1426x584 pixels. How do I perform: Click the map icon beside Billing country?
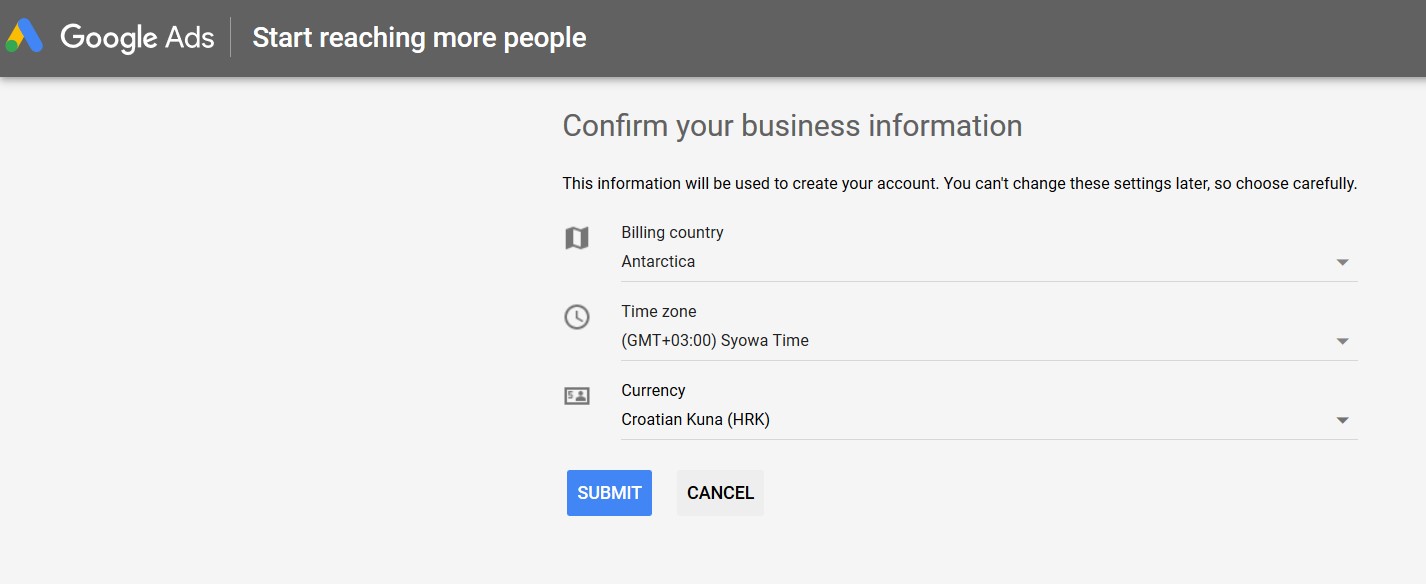point(577,238)
